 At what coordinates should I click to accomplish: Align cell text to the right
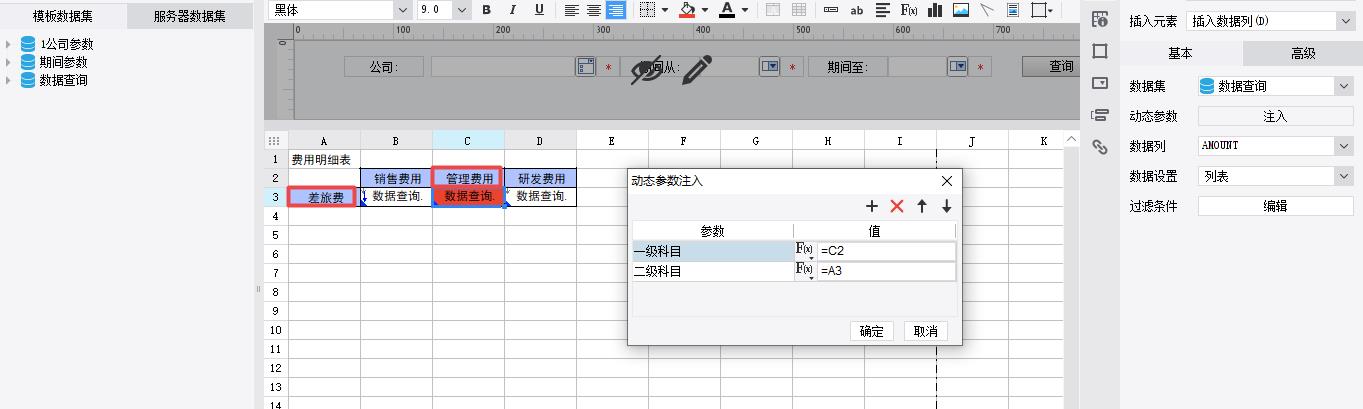click(616, 10)
